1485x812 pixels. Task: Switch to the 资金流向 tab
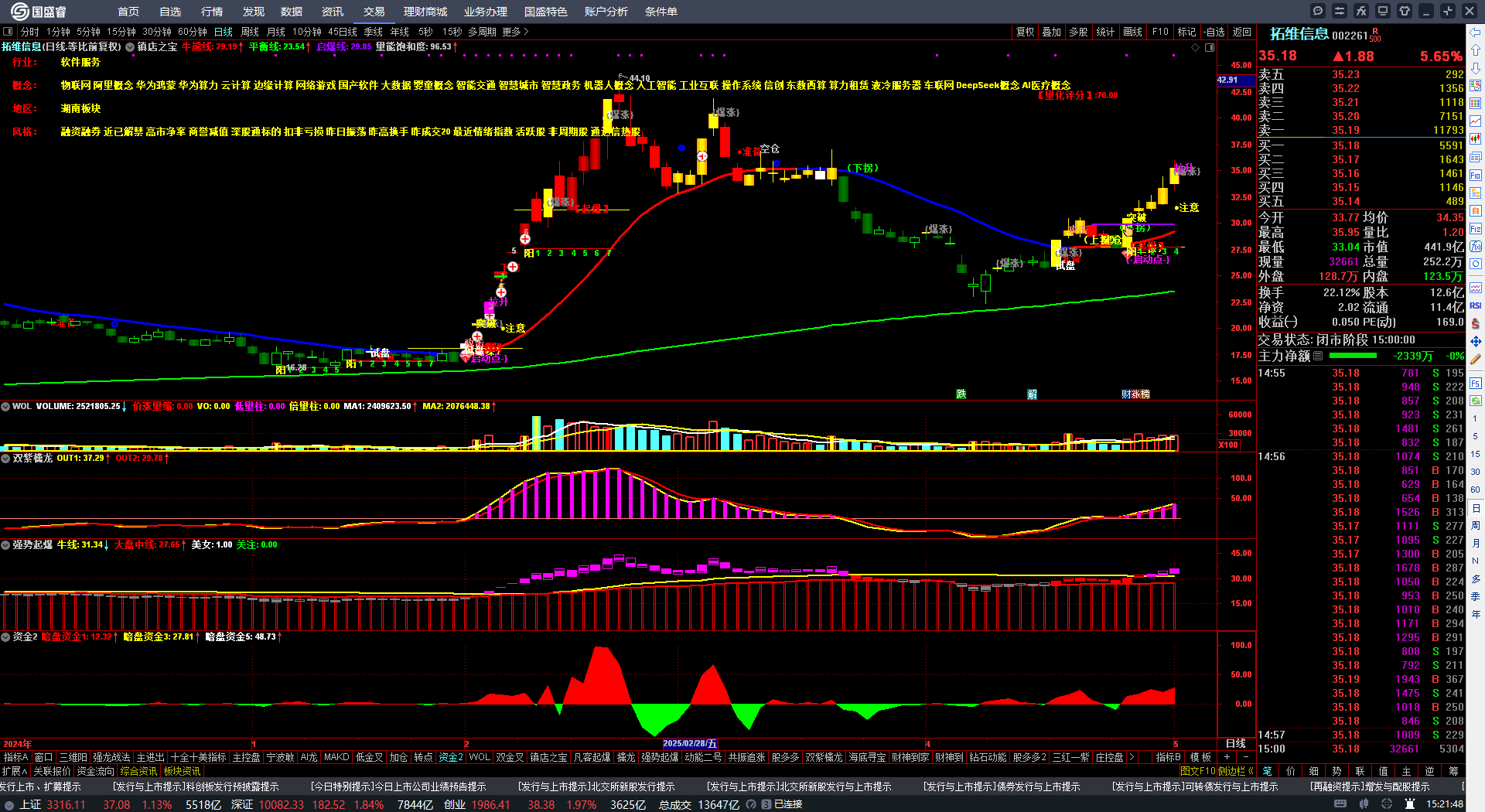click(x=95, y=771)
